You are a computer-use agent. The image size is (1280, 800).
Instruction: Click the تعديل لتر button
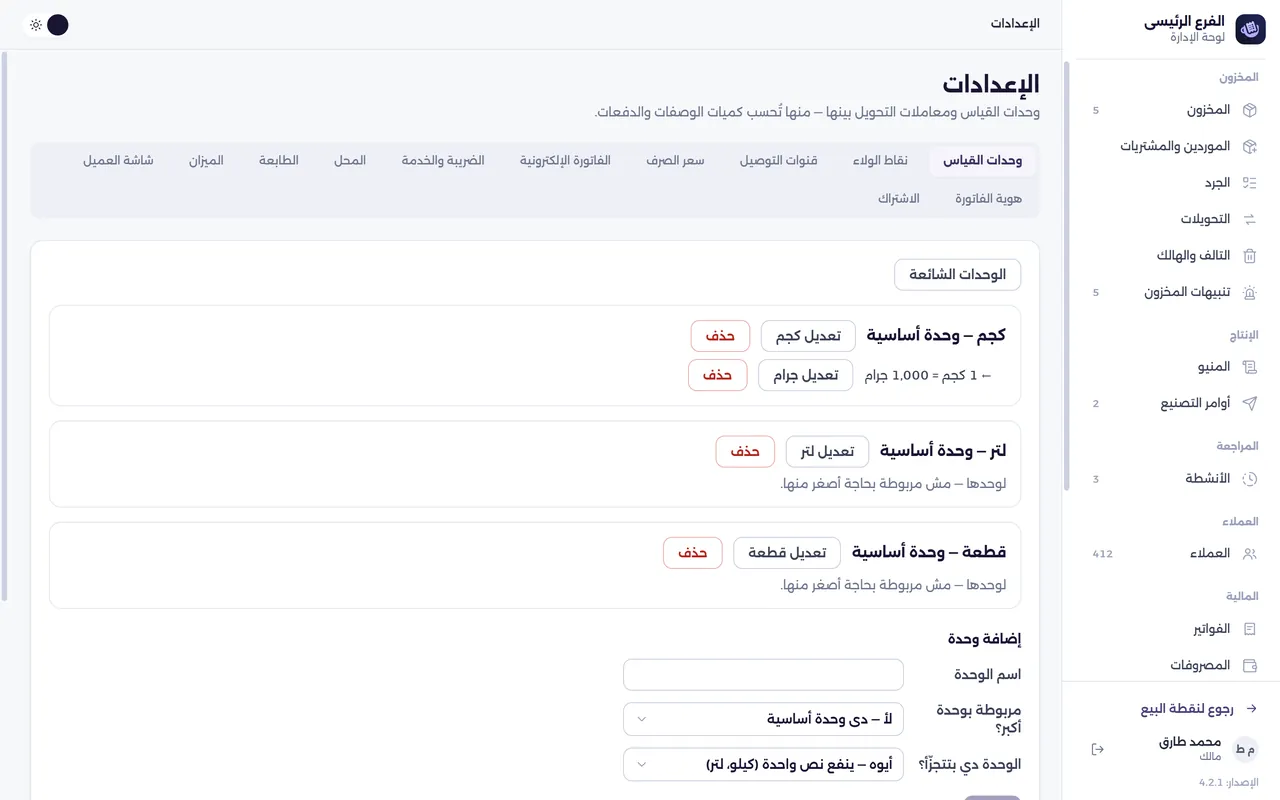(x=827, y=452)
